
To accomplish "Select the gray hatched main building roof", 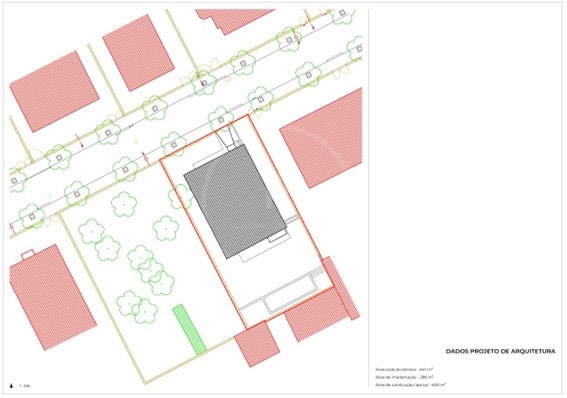I will point(235,202).
